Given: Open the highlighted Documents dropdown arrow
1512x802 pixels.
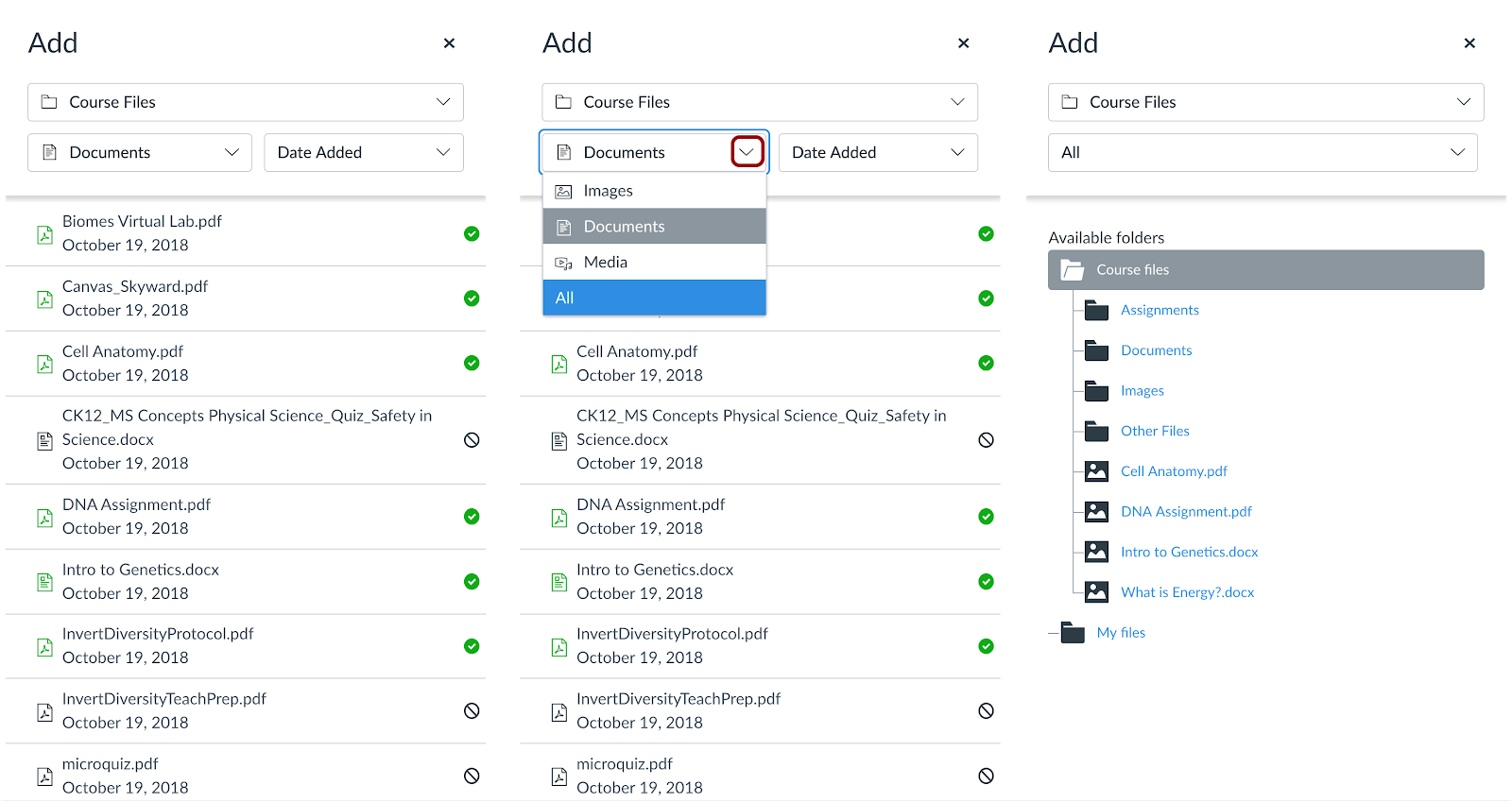Looking at the screenshot, I should [747, 152].
